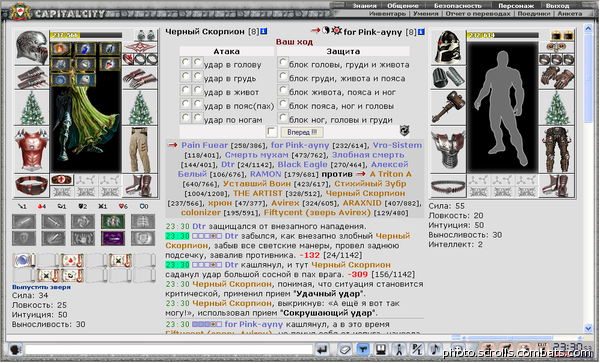The width and height of the screenshot is (600, 363).
Task: Toggle the blue chat filter icon
Action: click(x=363, y=349)
